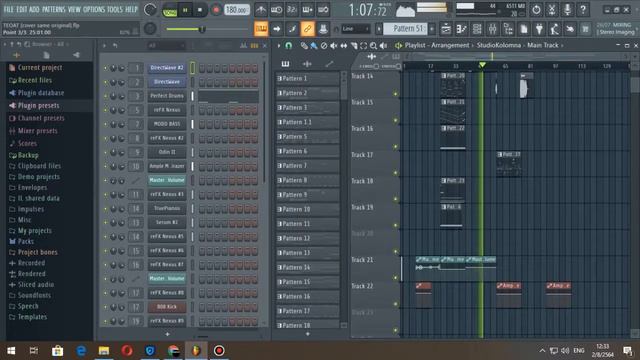Select the DirectWave #2 channel button
This screenshot has height=360, width=640.
(167, 67)
